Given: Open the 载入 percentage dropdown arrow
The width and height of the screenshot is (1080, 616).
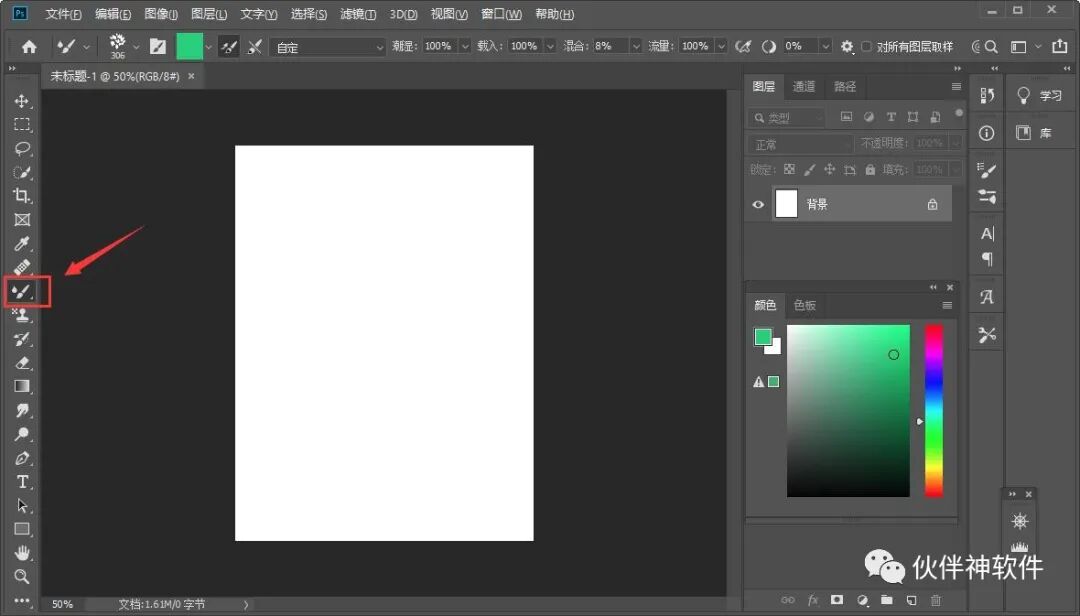Looking at the screenshot, I should [x=550, y=46].
